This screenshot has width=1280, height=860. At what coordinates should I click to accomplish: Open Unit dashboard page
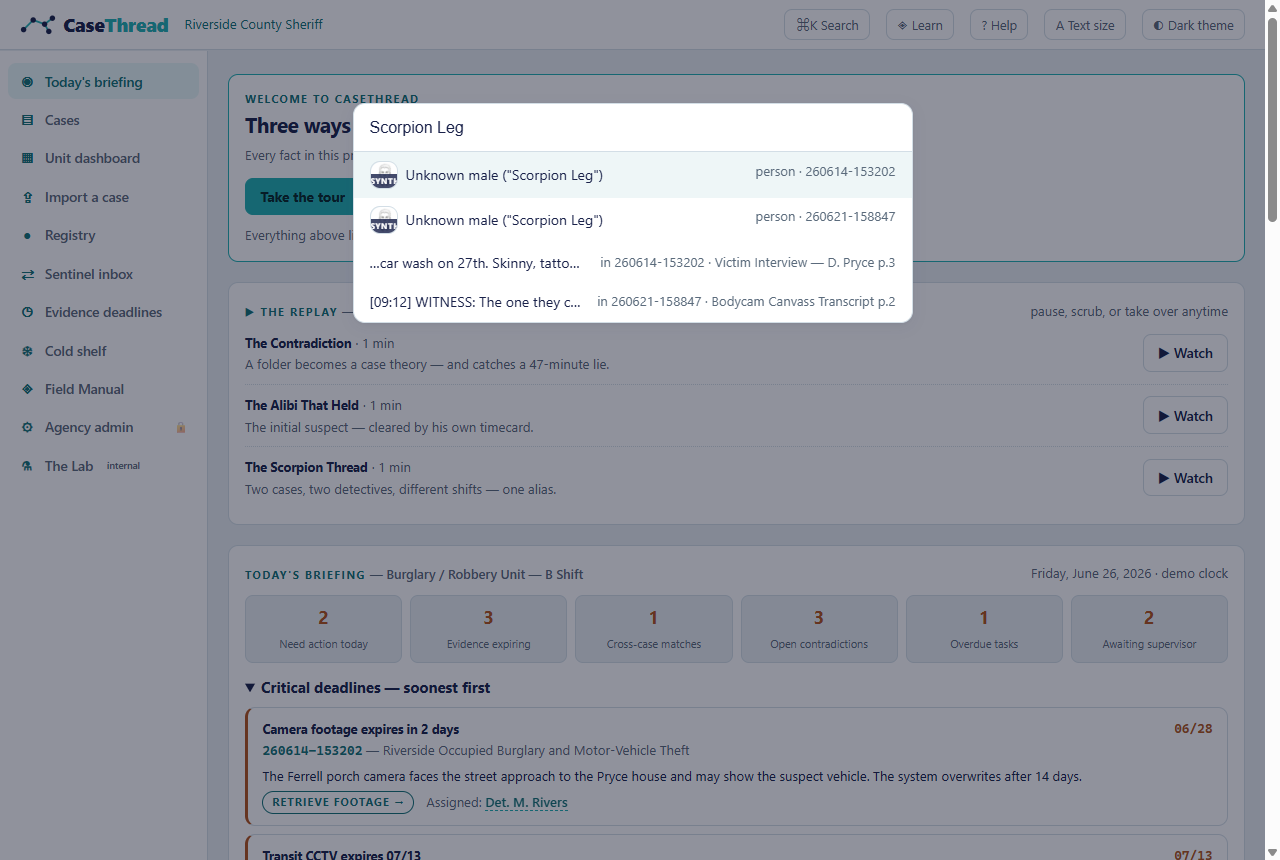point(103,158)
